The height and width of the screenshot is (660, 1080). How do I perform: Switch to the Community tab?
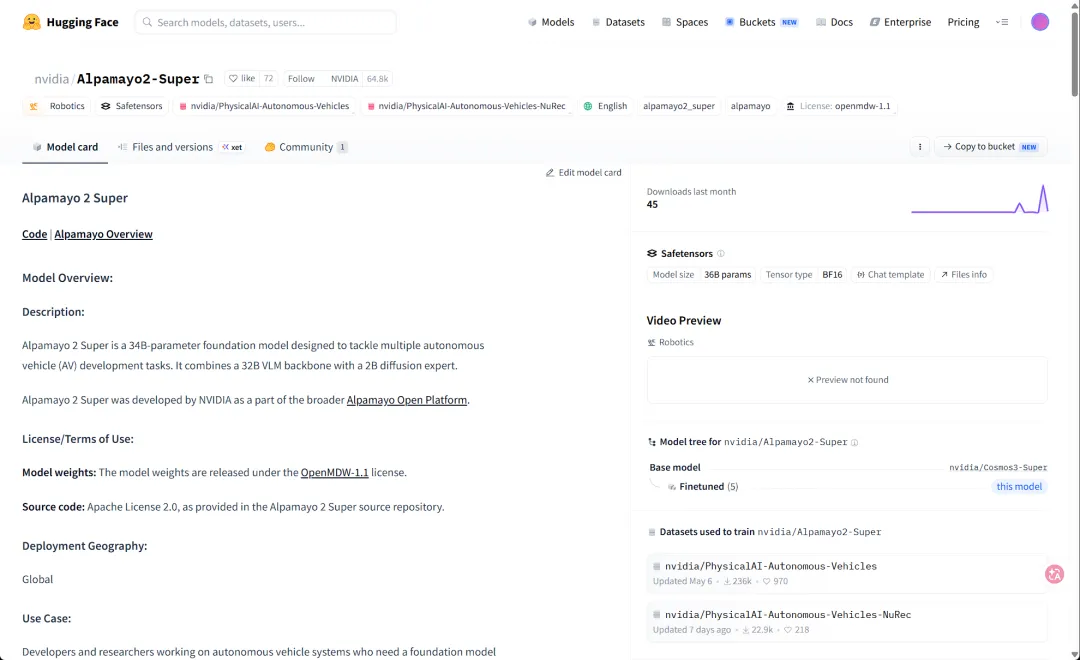[x=306, y=147]
